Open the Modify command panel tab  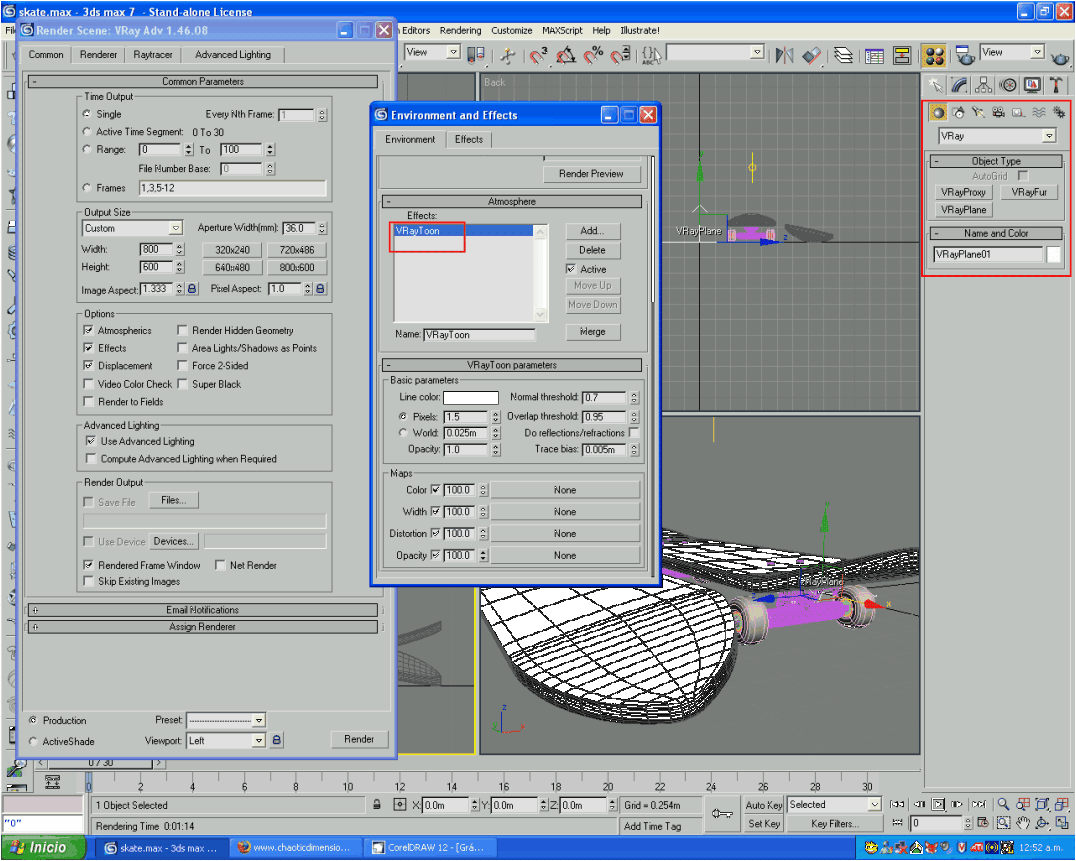(x=959, y=85)
